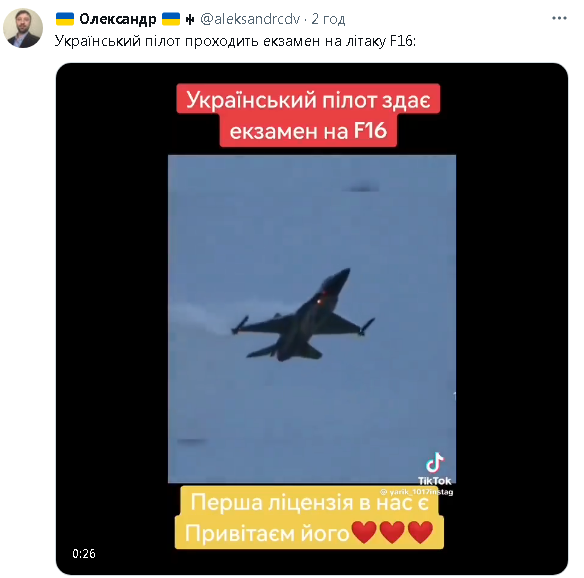Click the first red heart emoji

pos(364,532)
